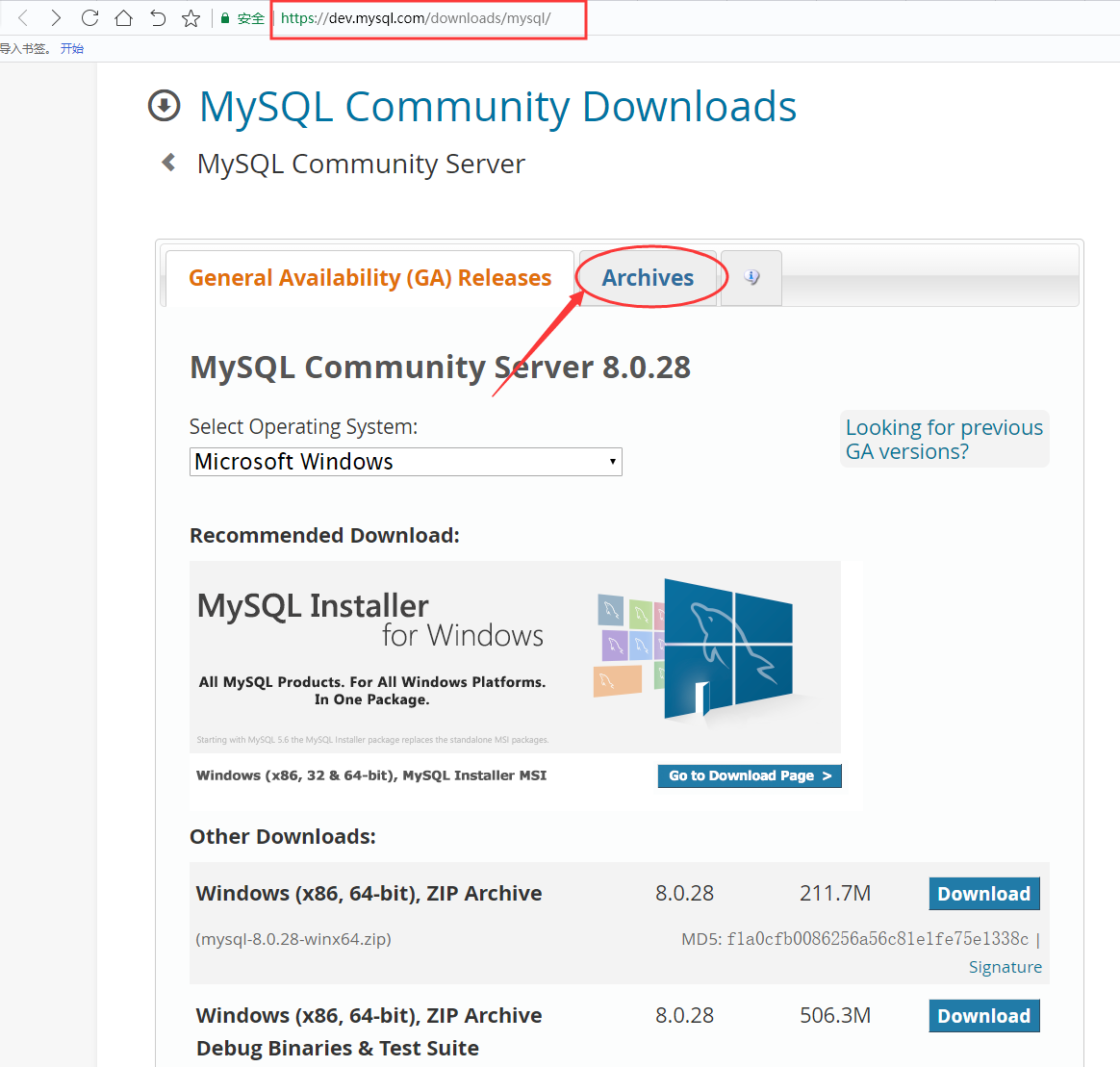This screenshot has width=1120, height=1067.
Task: Open MySQL Community Downloads heading link
Action: 497,107
